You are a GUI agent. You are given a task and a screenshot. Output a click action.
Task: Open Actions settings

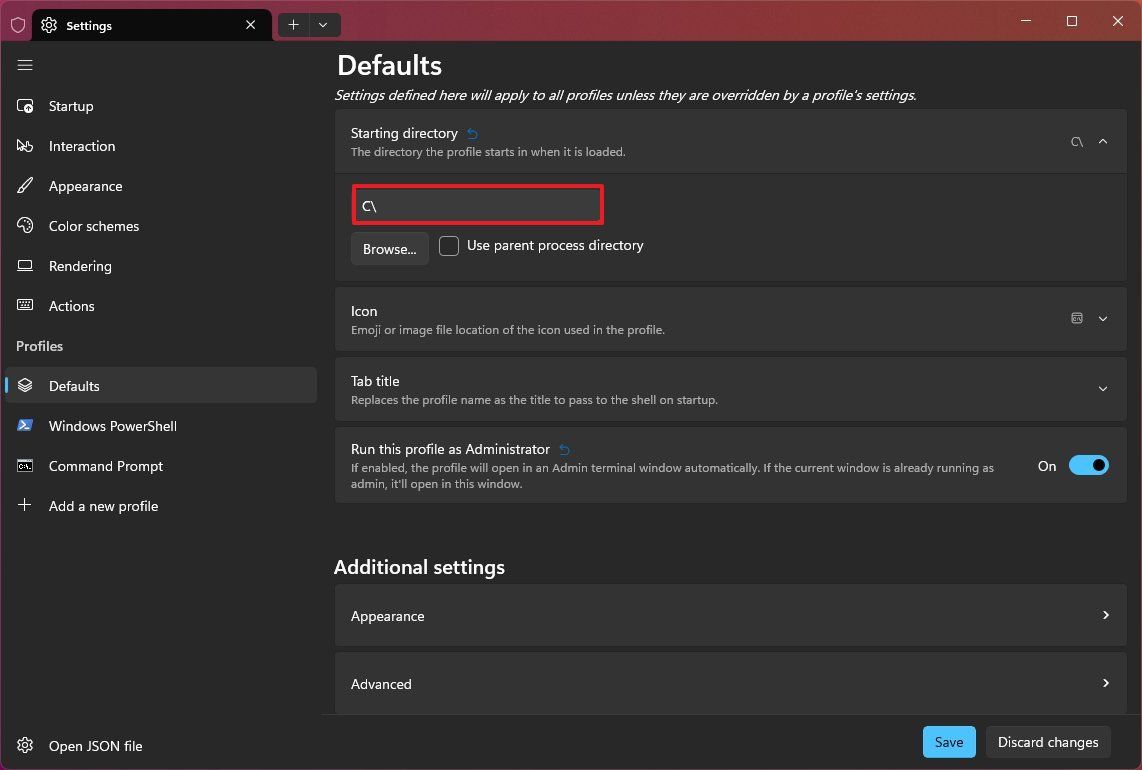click(x=71, y=305)
